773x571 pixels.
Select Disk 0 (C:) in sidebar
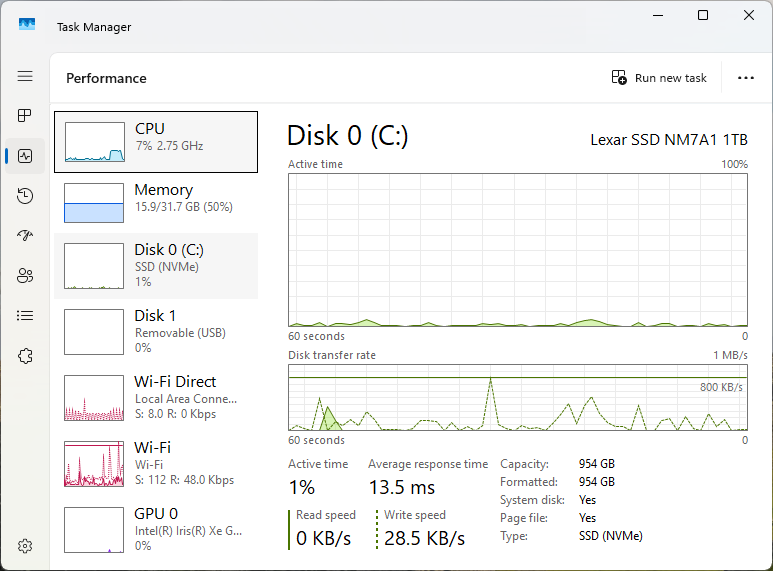tap(156, 266)
